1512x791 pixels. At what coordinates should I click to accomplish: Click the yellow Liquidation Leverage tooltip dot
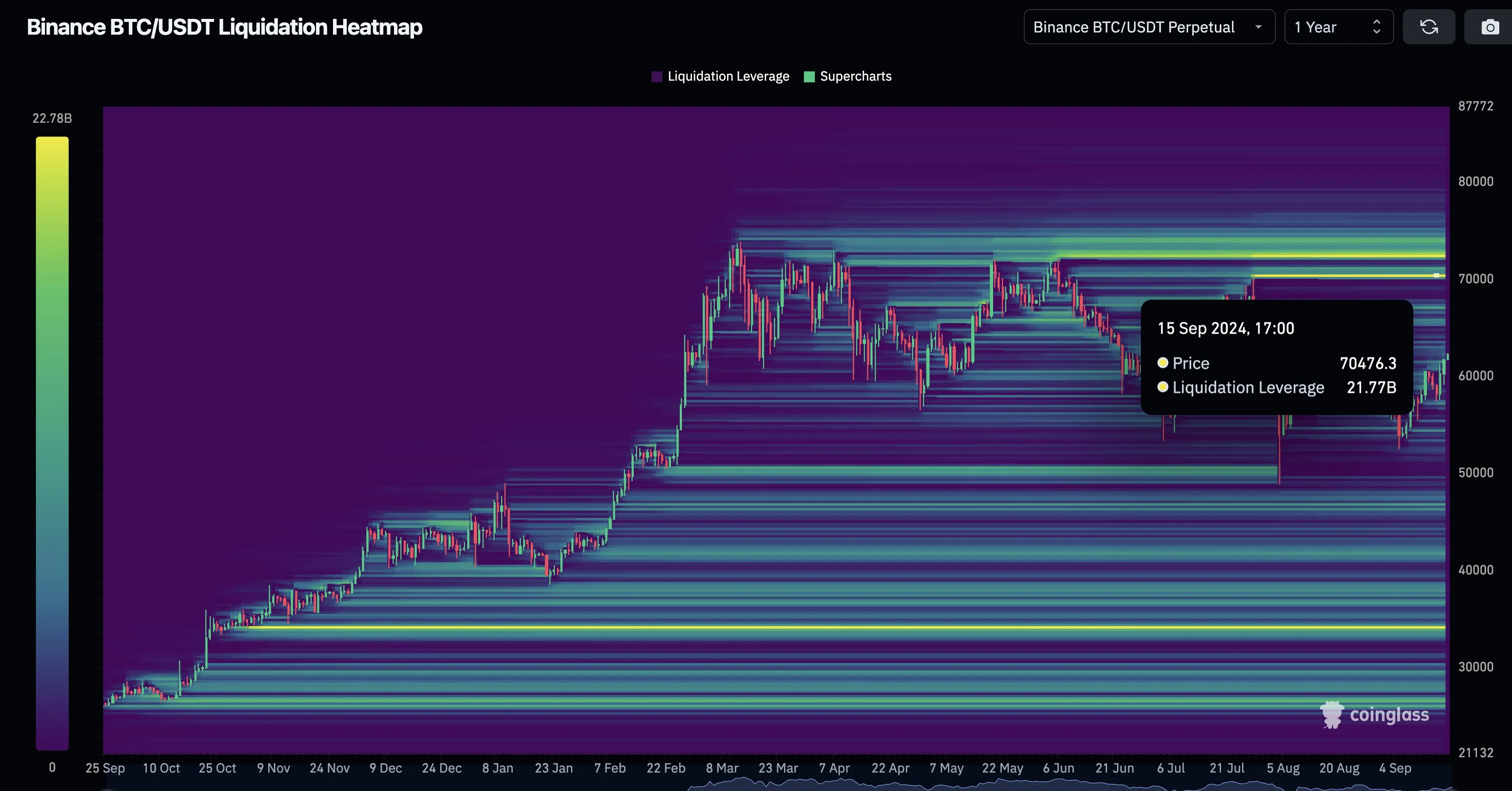pyautogui.click(x=1162, y=387)
